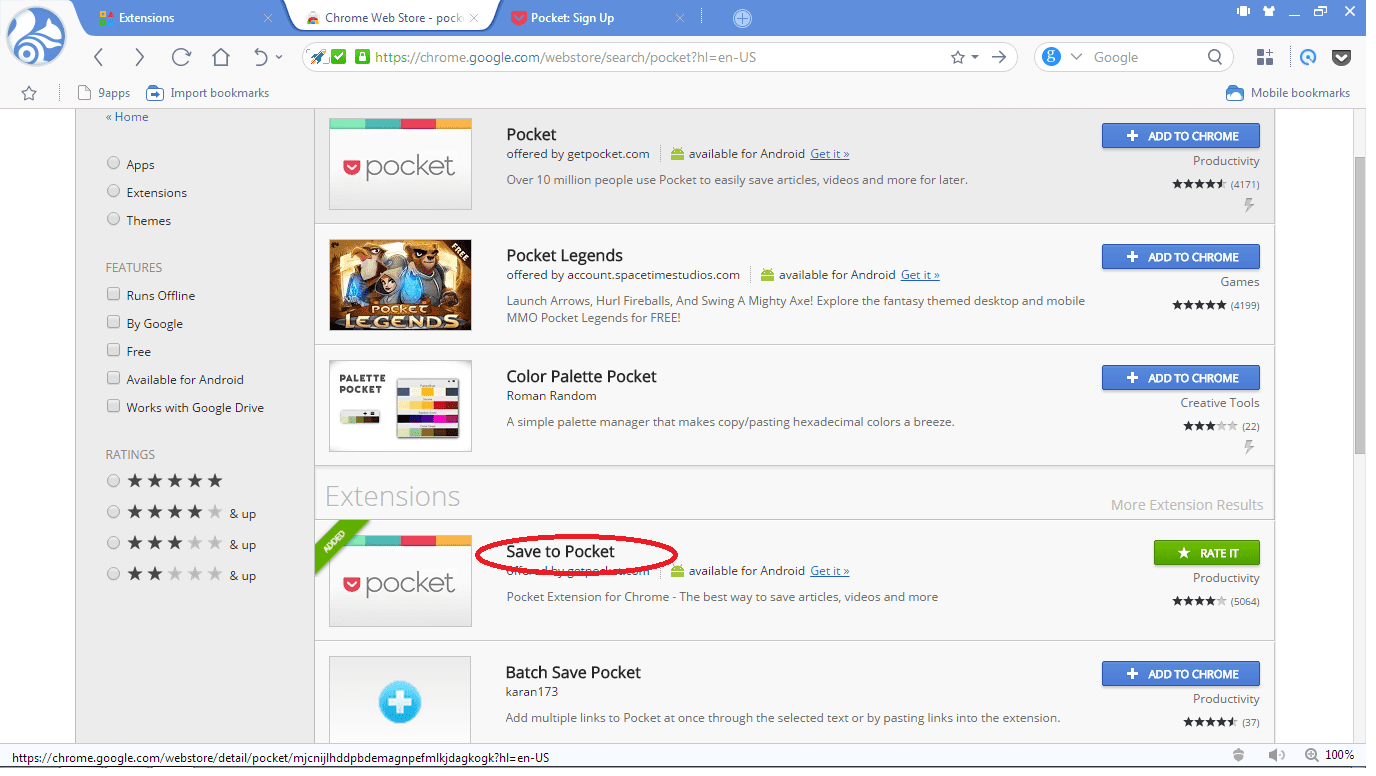Screen dimensions: 1376x776
Task: Add Color Palette Pocket to Chrome
Action: (1181, 378)
